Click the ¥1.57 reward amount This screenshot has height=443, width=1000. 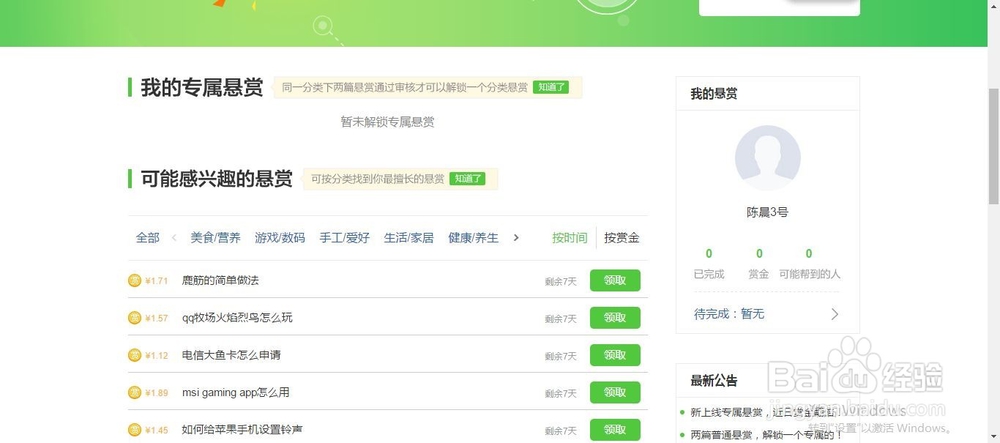(156, 318)
